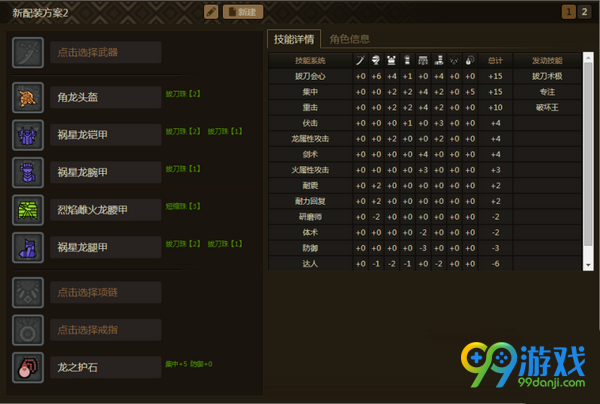
Task: Click the chest armor column header icon
Action: pyautogui.click(x=391, y=60)
